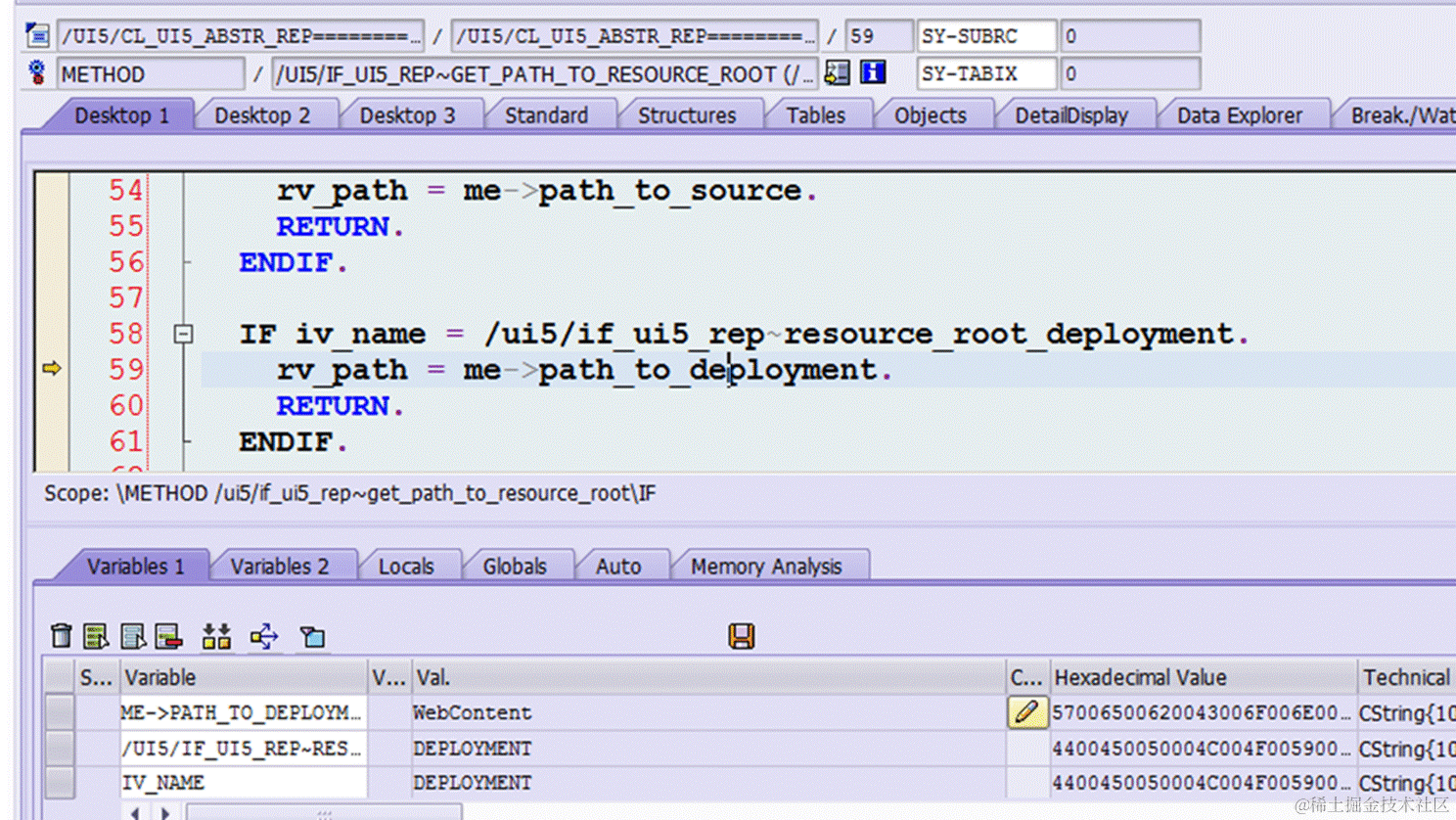Click the gray list icon with arrow
This screenshot has width=1456, height=820.
point(132,636)
